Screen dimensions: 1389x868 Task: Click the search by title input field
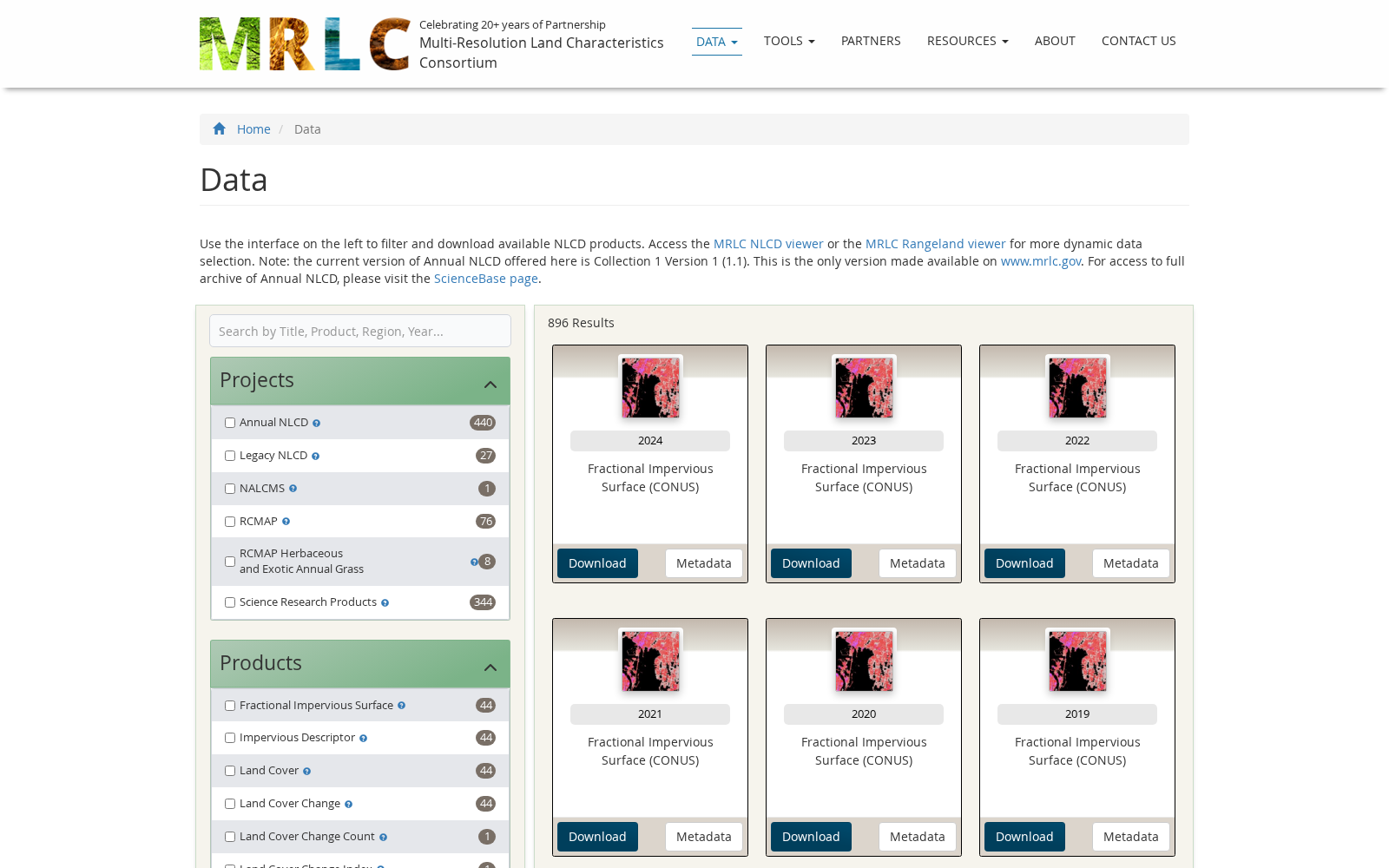tap(360, 331)
